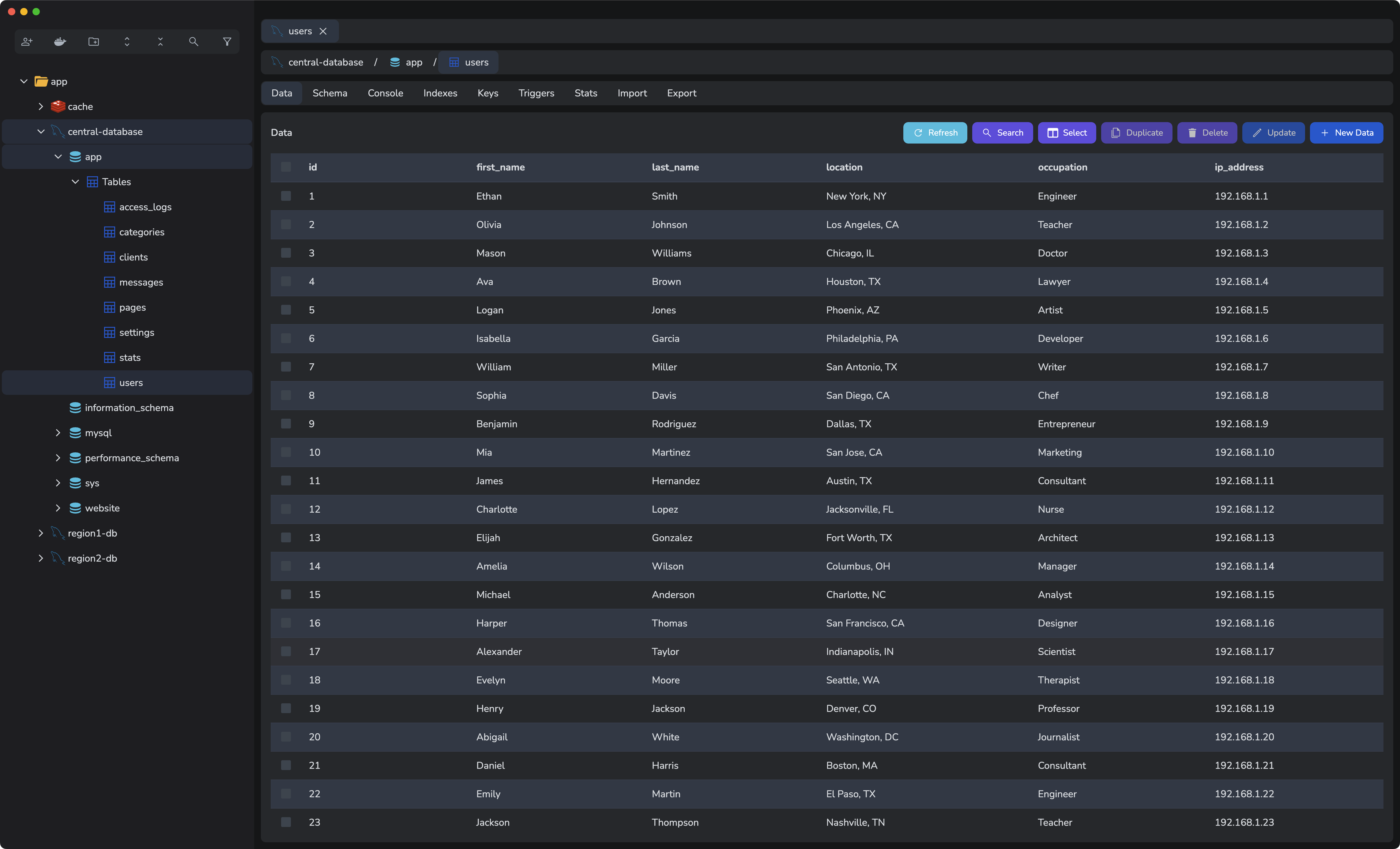Collapse the Tables node chevron
Image resolution: width=1400 pixels, height=849 pixels.
pyautogui.click(x=75, y=182)
